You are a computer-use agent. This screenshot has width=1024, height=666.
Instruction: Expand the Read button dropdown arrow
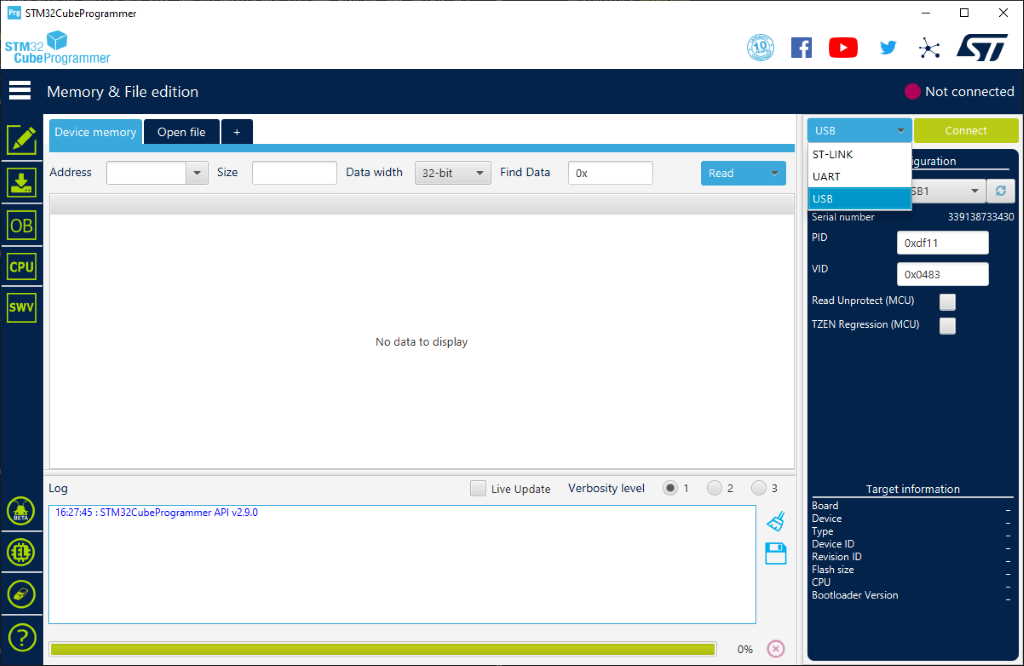[774, 173]
